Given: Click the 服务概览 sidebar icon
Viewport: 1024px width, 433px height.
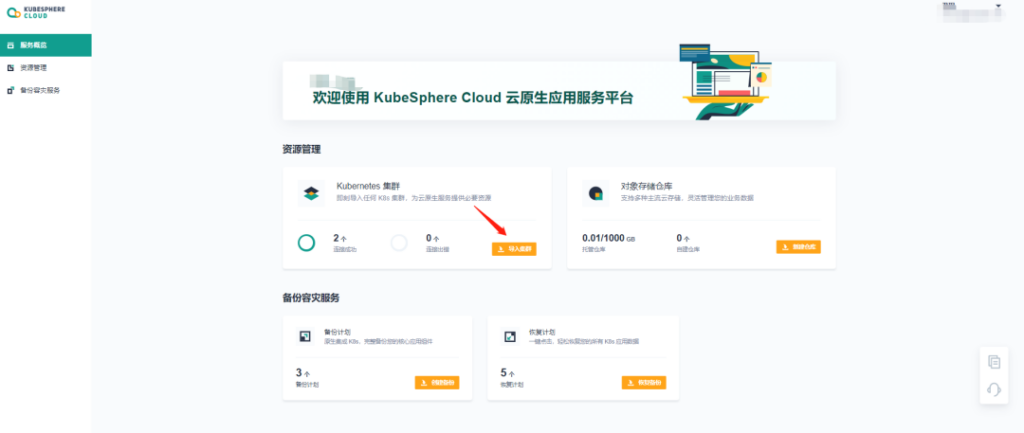Looking at the screenshot, I should click(x=10, y=45).
